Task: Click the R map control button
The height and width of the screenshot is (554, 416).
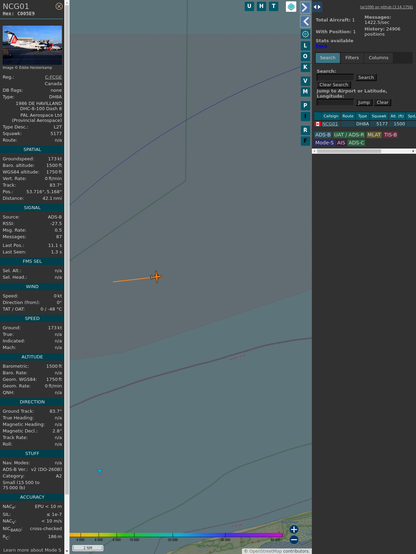Action: pyautogui.click(x=305, y=130)
